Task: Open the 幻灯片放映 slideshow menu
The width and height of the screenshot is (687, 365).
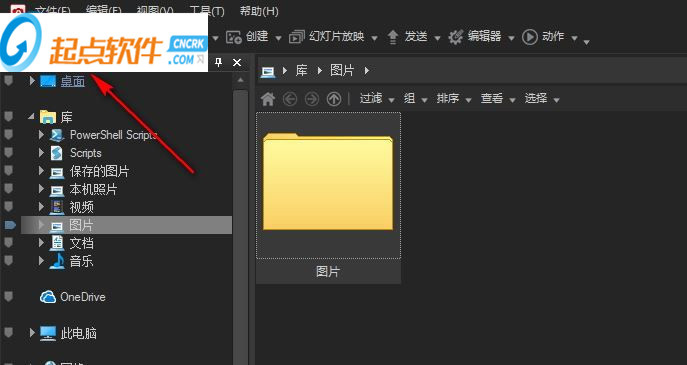Action: coord(333,37)
